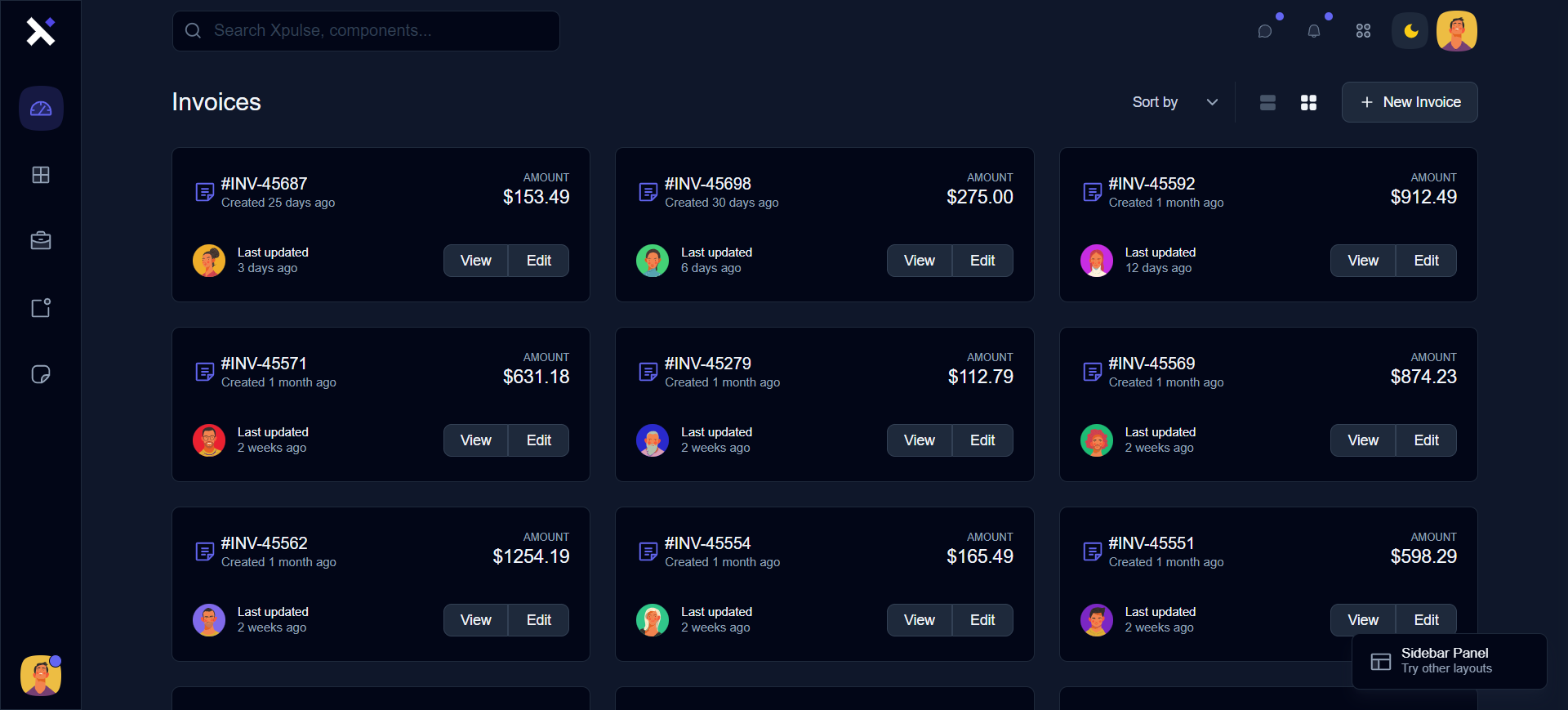
Task: Switch to list view layout
Action: pos(1267,102)
